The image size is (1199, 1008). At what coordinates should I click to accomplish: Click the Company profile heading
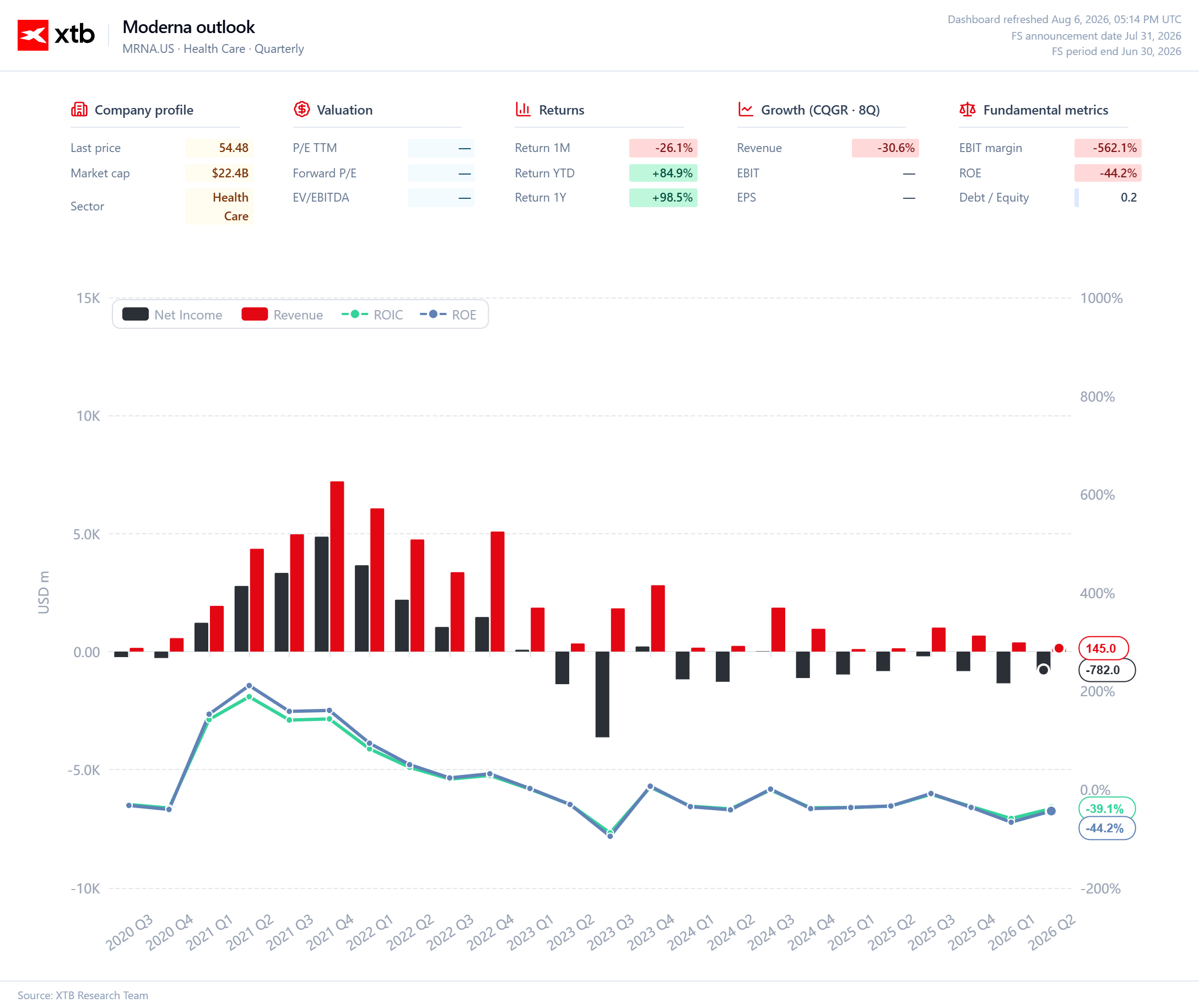(x=144, y=110)
